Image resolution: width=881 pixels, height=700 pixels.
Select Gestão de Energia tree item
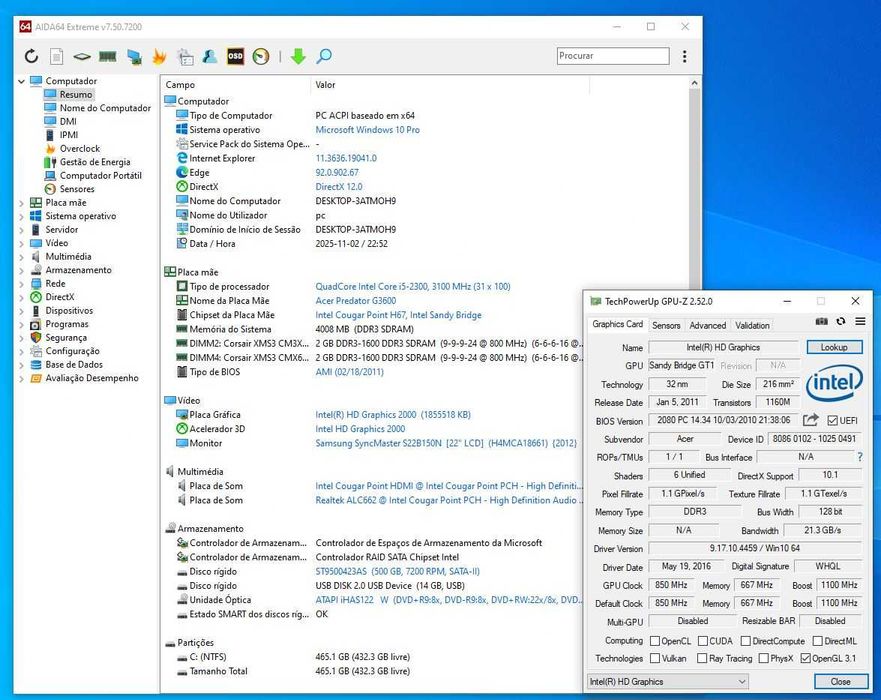tap(95, 162)
